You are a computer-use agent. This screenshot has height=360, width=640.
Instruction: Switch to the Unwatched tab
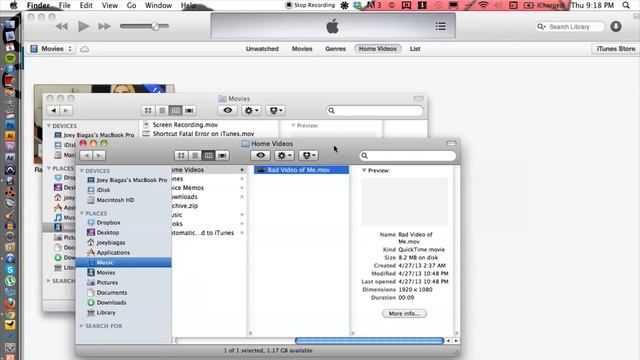[x=262, y=49]
